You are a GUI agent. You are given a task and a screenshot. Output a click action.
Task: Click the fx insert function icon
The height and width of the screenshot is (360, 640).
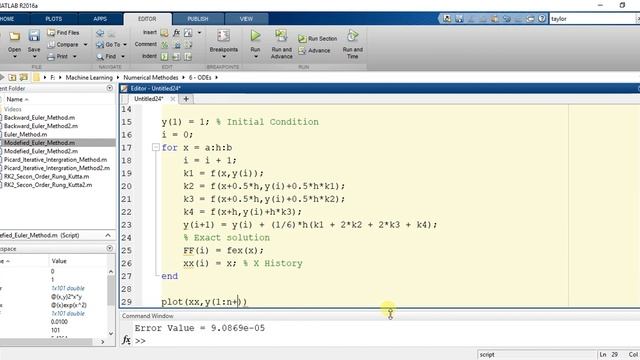176,33
